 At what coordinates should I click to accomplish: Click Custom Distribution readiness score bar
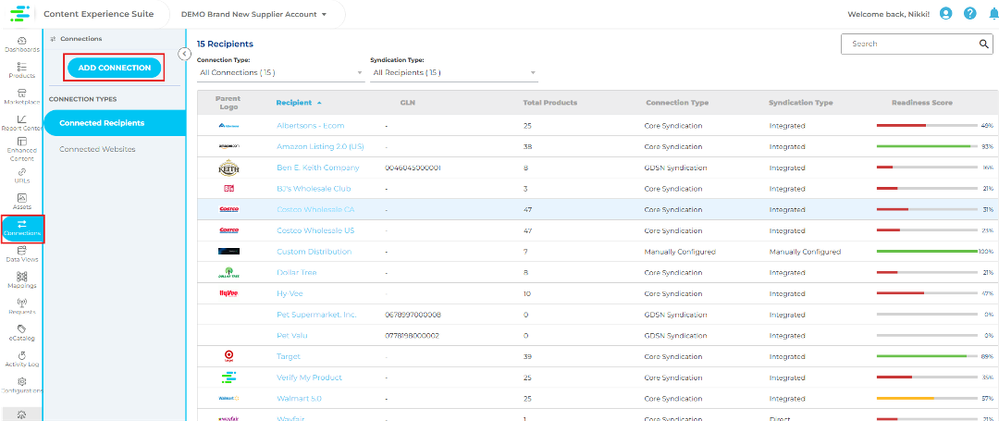[x=927, y=252]
